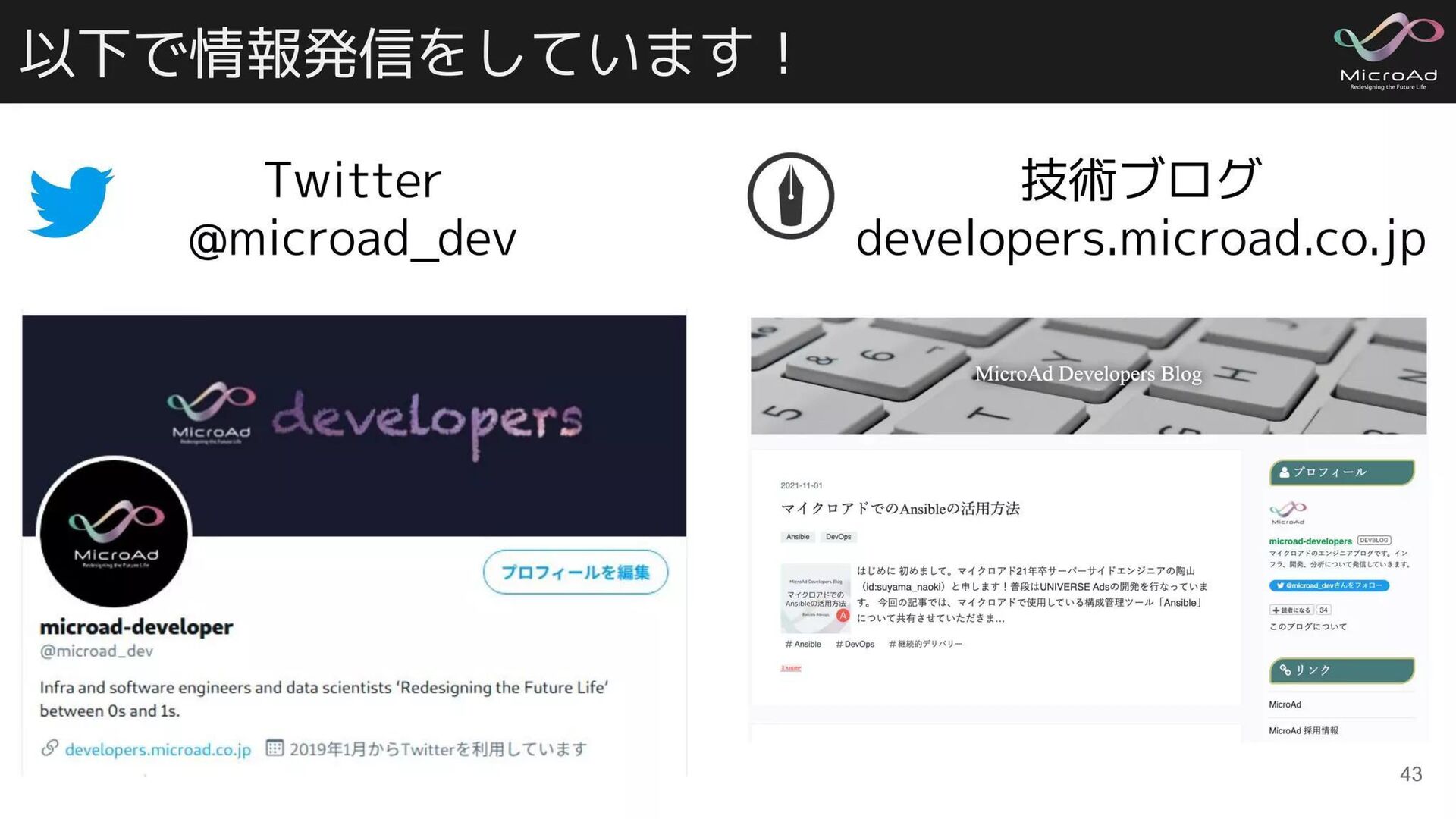Click the MicroAd logo in header
Screen dimensions: 1456x819
pyautogui.click(x=1388, y=52)
